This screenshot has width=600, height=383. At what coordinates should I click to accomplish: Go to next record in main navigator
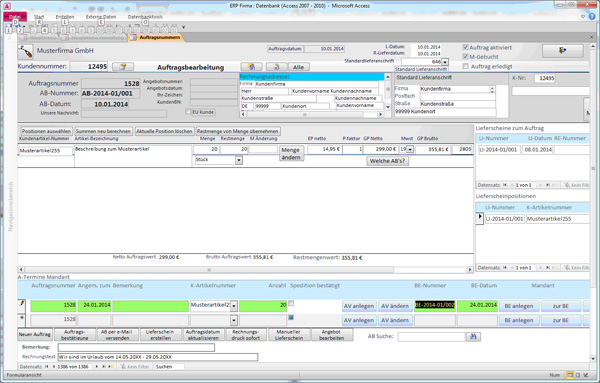tap(96, 367)
